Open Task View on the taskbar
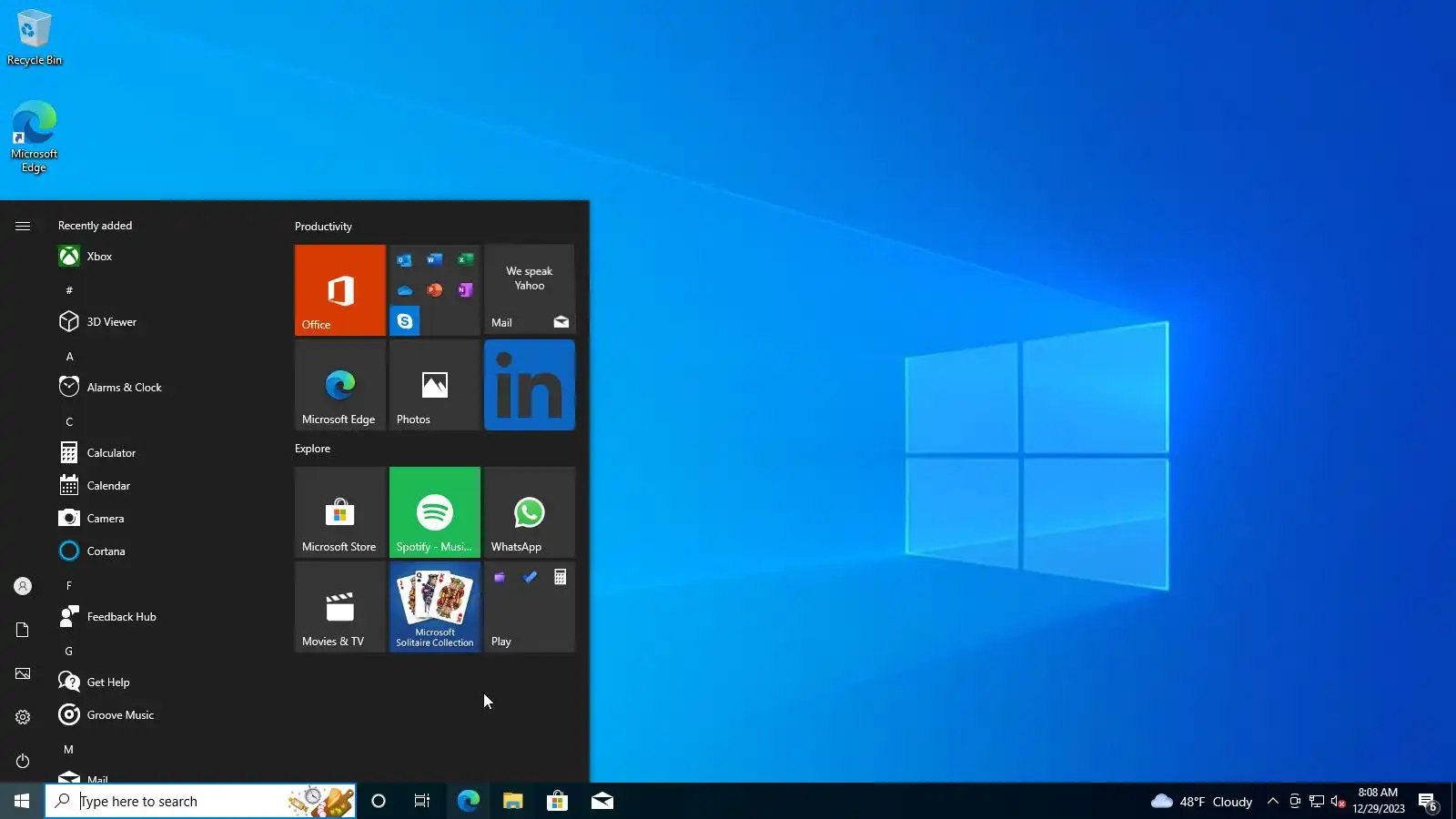Image resolution: width=1456 pixels, height=819 pixels. [x=422, y=801]
